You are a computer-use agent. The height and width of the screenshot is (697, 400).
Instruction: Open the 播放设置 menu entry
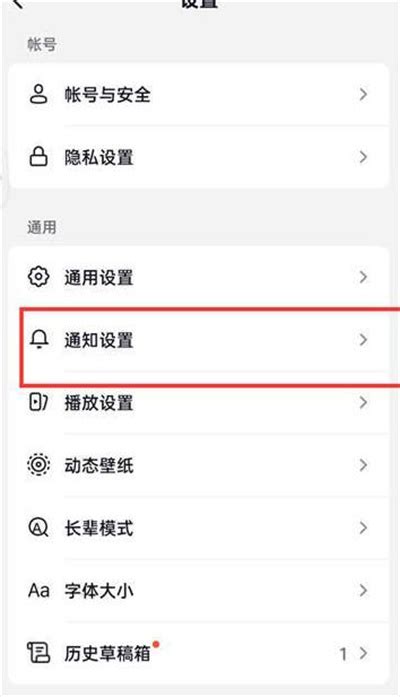pos(199,403)
